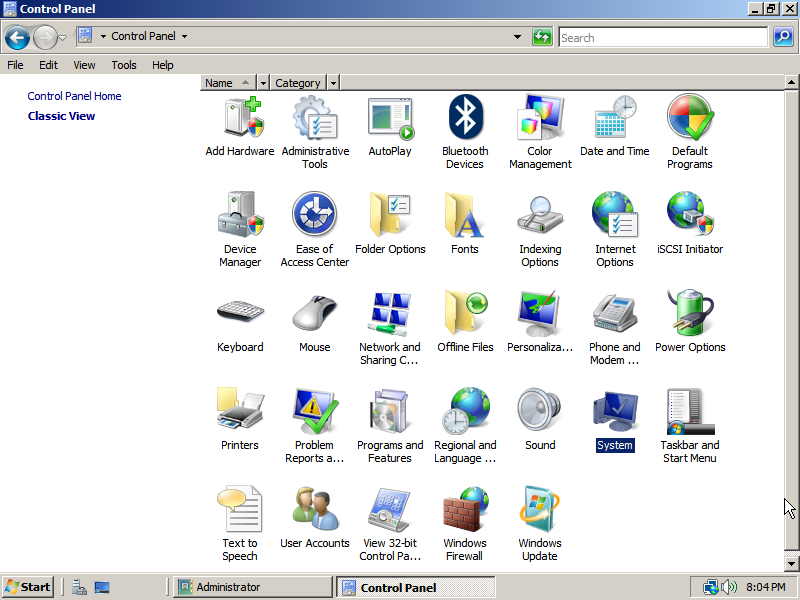This screenshot has width=800, height=600.
Task: Click inside the Search box
Action: pos(662,37)
